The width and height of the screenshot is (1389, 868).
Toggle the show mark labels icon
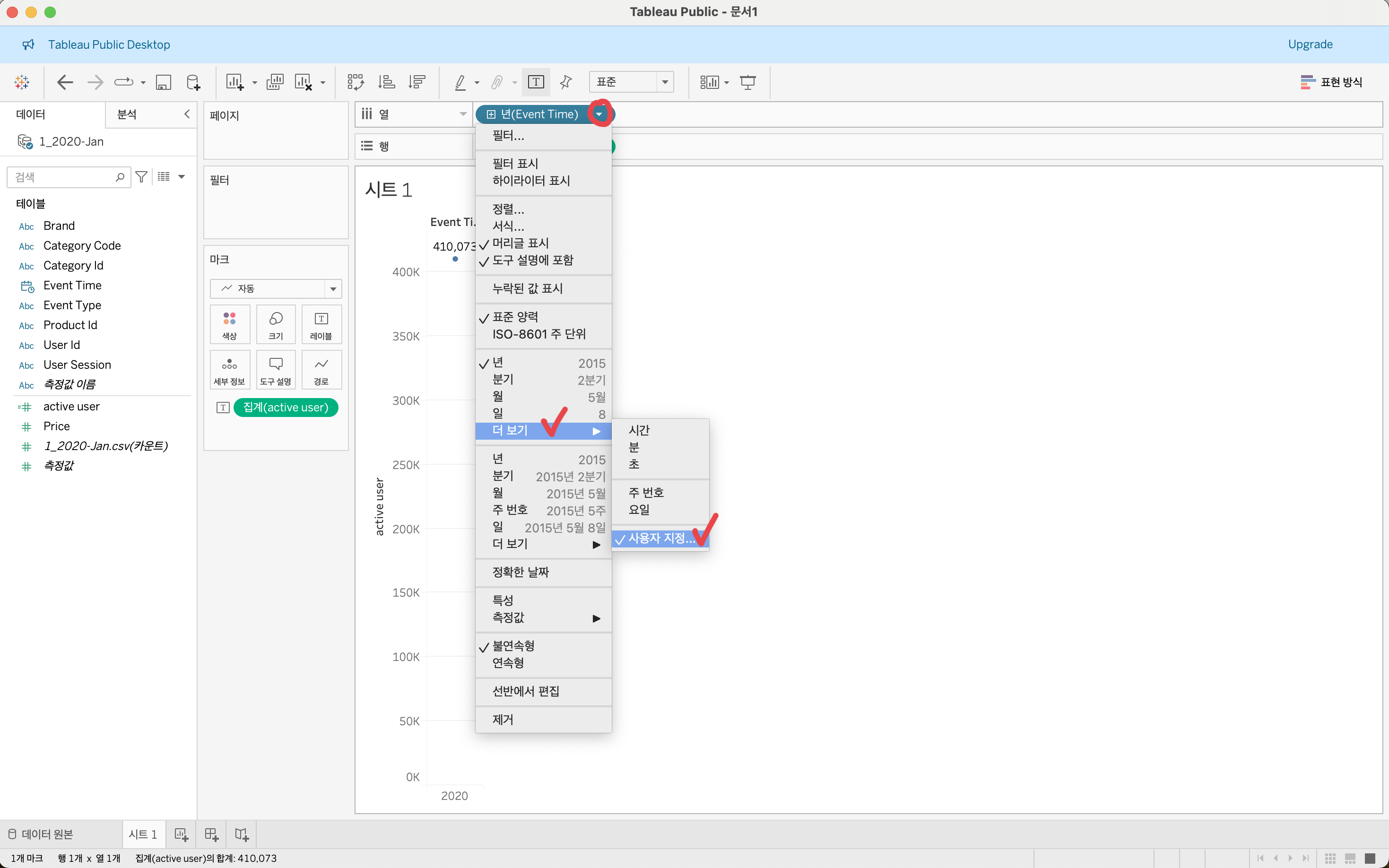coord(536,82)
